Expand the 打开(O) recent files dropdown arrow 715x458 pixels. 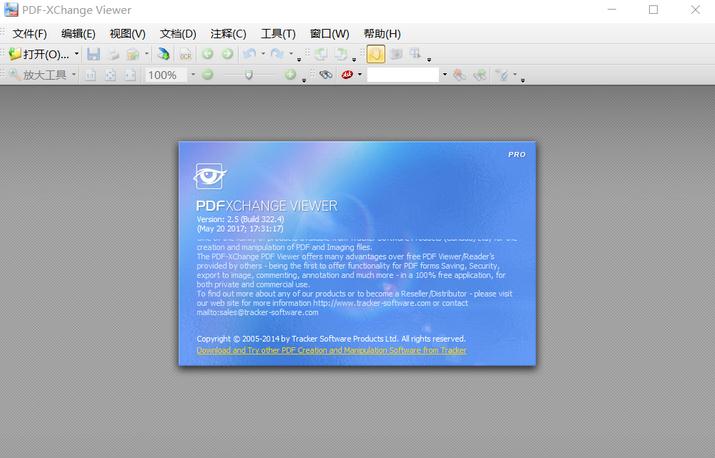click(77, 54)
